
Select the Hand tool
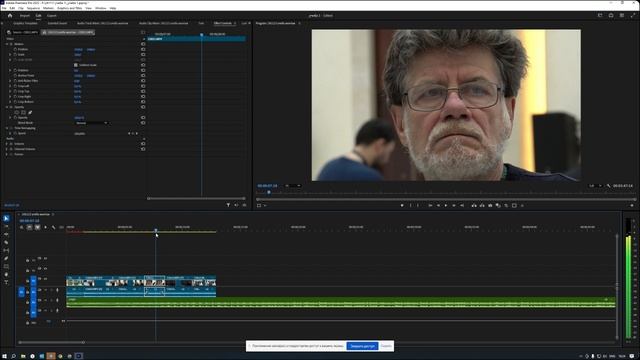tap(6, 274)
